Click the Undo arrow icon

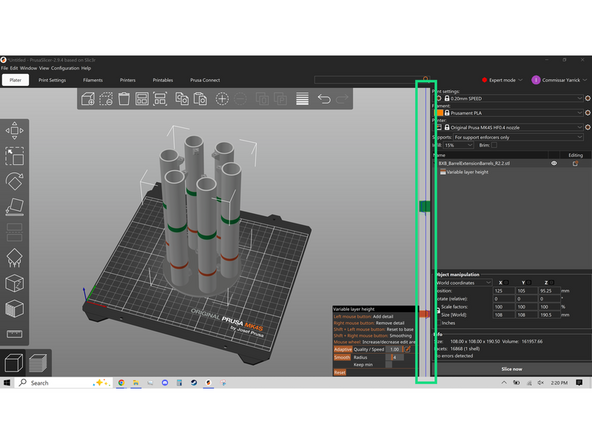tap(324, 99)
